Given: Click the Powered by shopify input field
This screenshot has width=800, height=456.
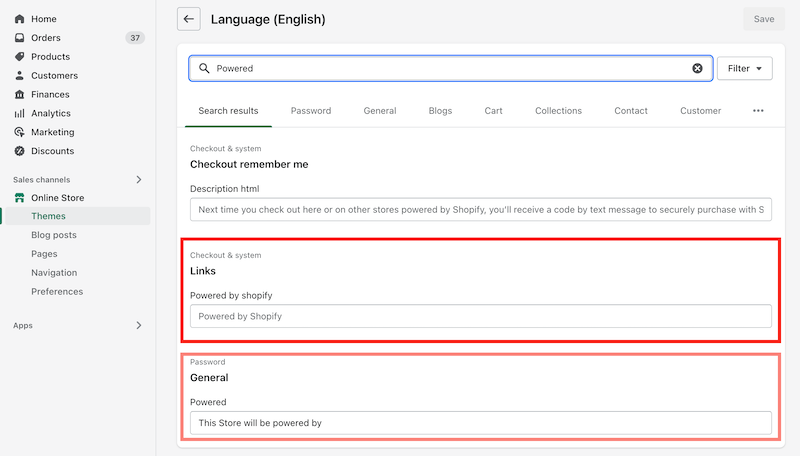Looking at the screenshot, I should click(x=480, y=316).
